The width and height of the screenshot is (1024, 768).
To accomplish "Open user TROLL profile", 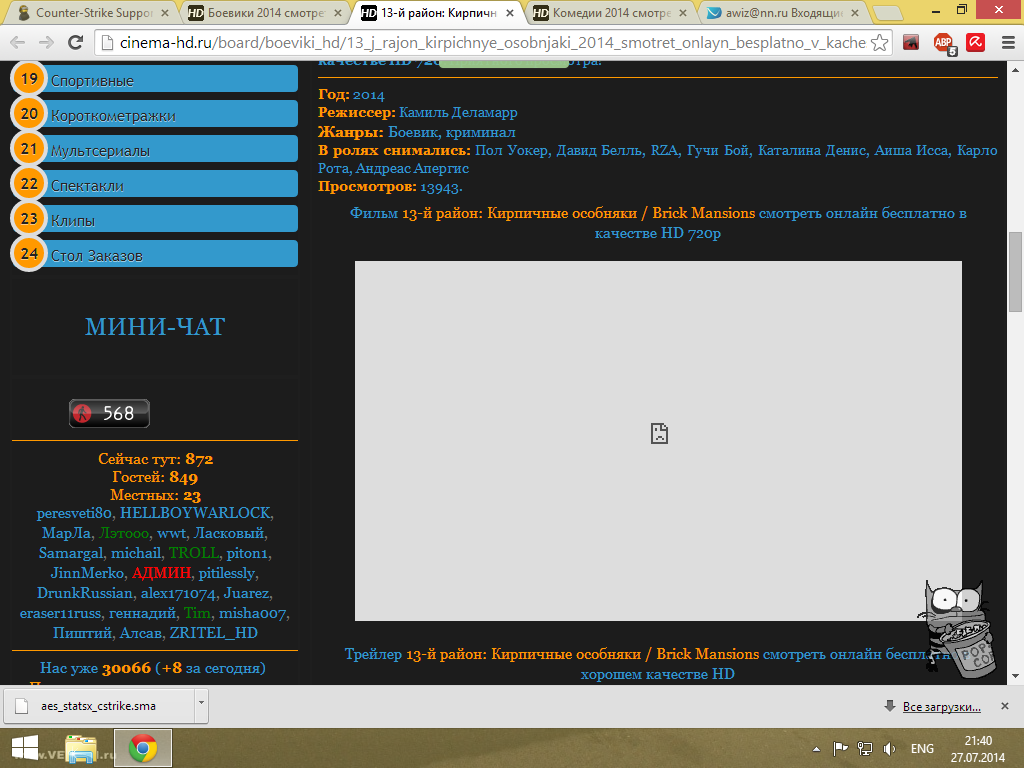I will (x=193, y=553).
